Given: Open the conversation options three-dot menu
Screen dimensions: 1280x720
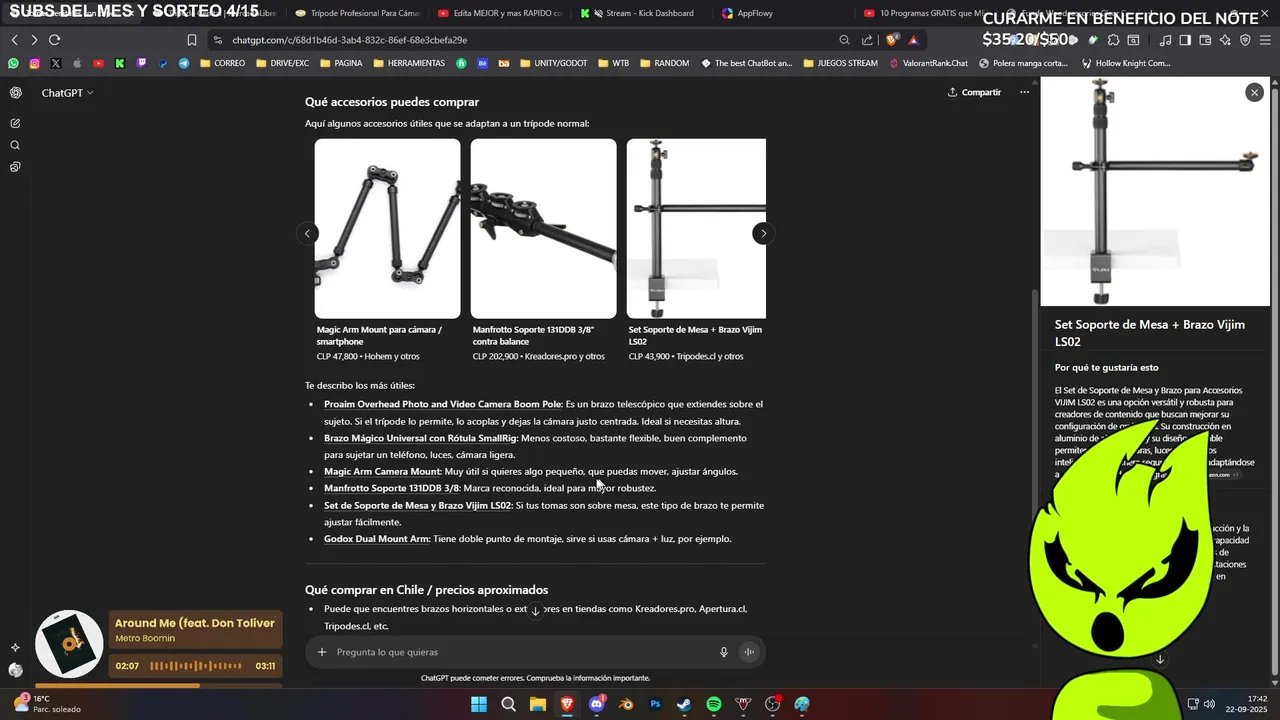Looking at the screenshot, I should click(1024, 92).
